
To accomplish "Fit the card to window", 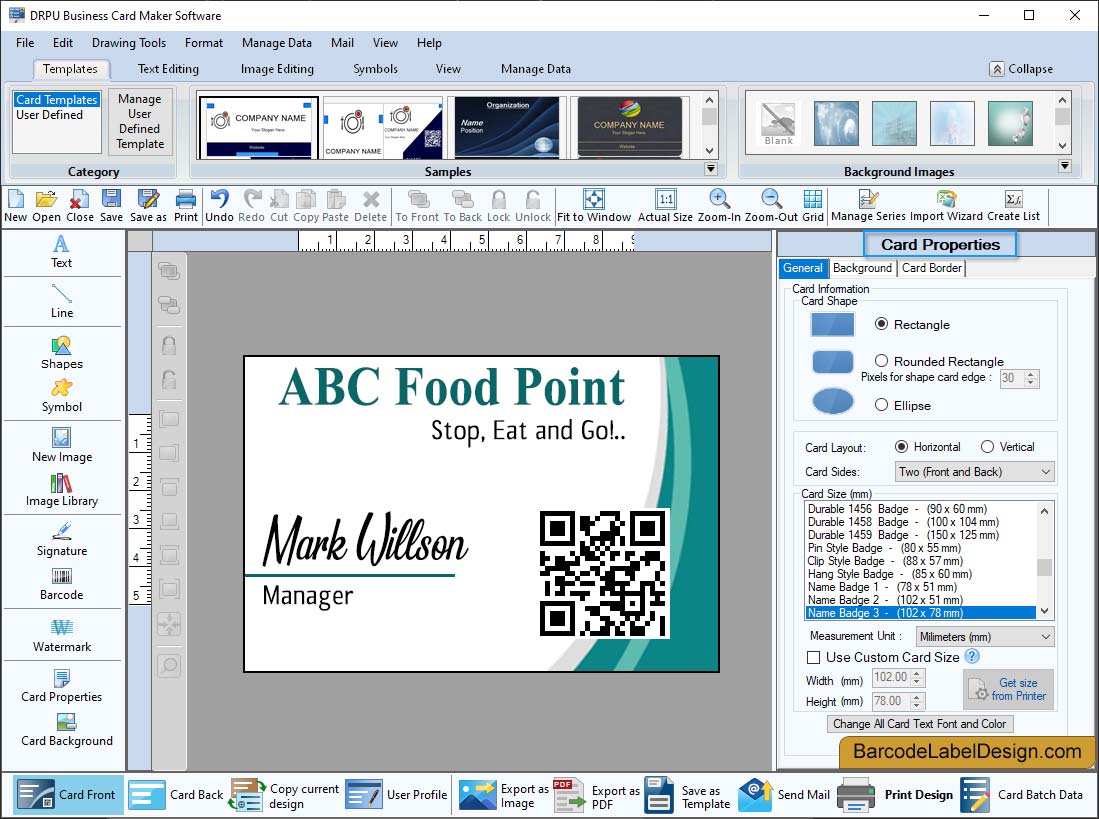I will (594, 207).
